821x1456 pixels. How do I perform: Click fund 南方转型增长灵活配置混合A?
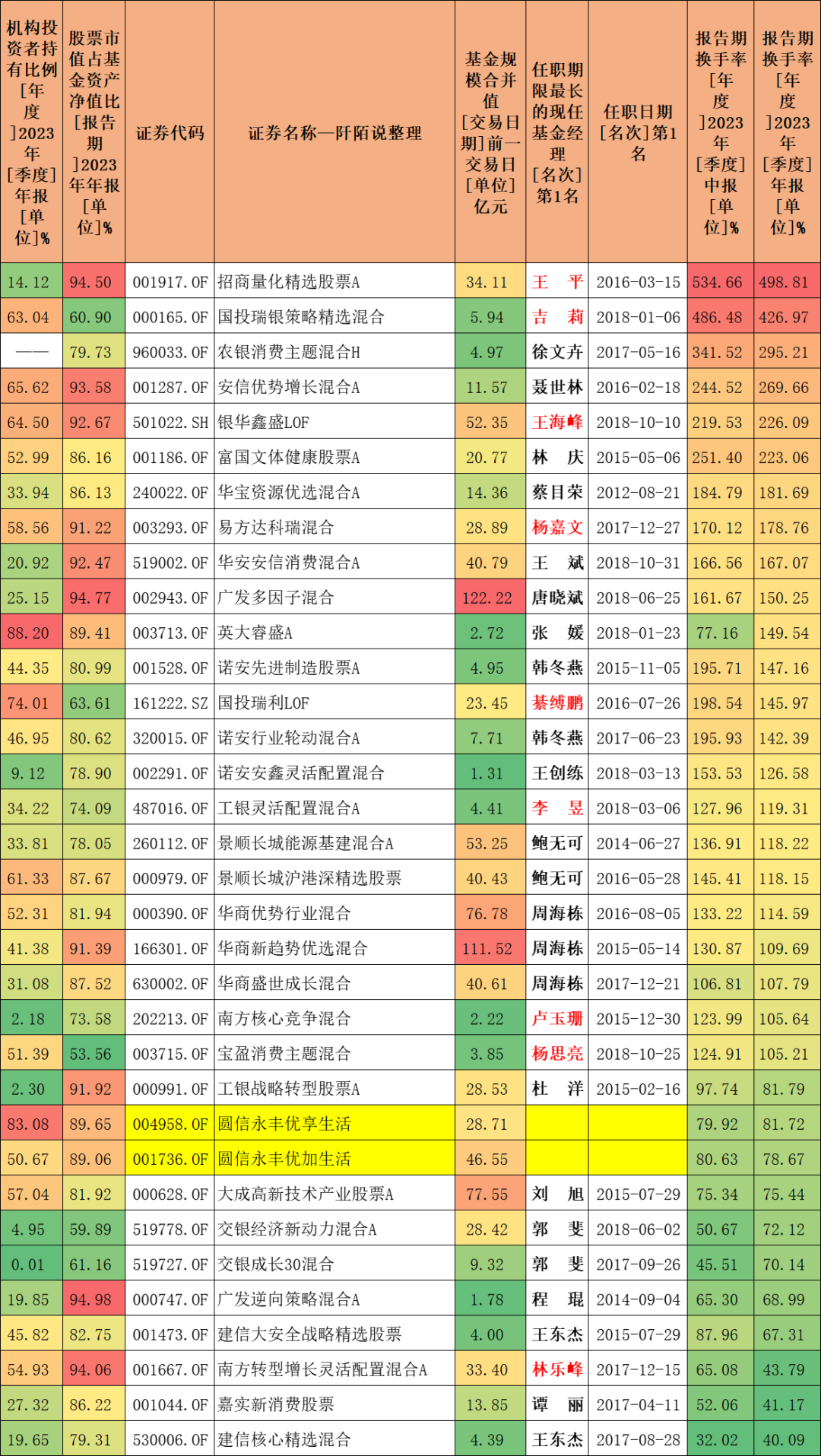coord(322,1369)
